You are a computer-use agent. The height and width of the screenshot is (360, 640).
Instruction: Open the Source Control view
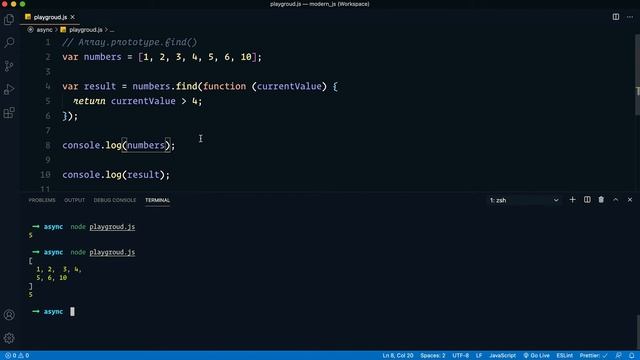click(x=9, y=66)
